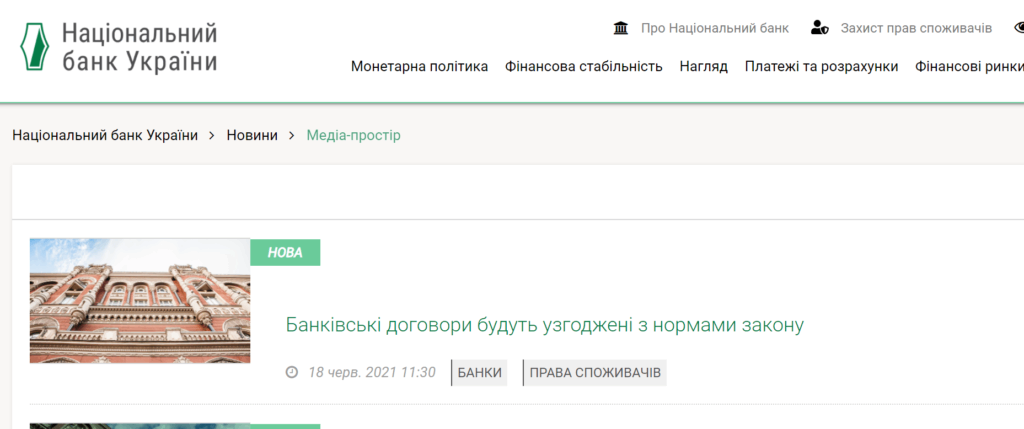The image size is (1024, 429).
Task: Filter by the ПРАВА СПОЖИВАЧІВ tag
Action: (595, 373)
